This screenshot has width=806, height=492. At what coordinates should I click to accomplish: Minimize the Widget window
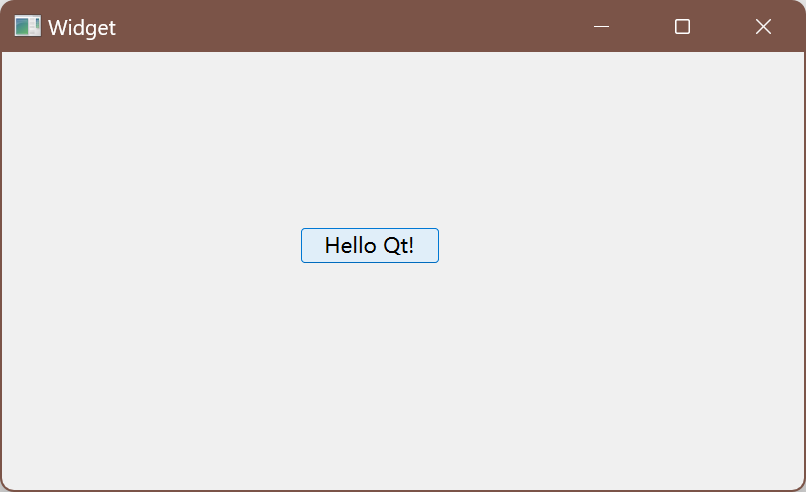(601, 26)
